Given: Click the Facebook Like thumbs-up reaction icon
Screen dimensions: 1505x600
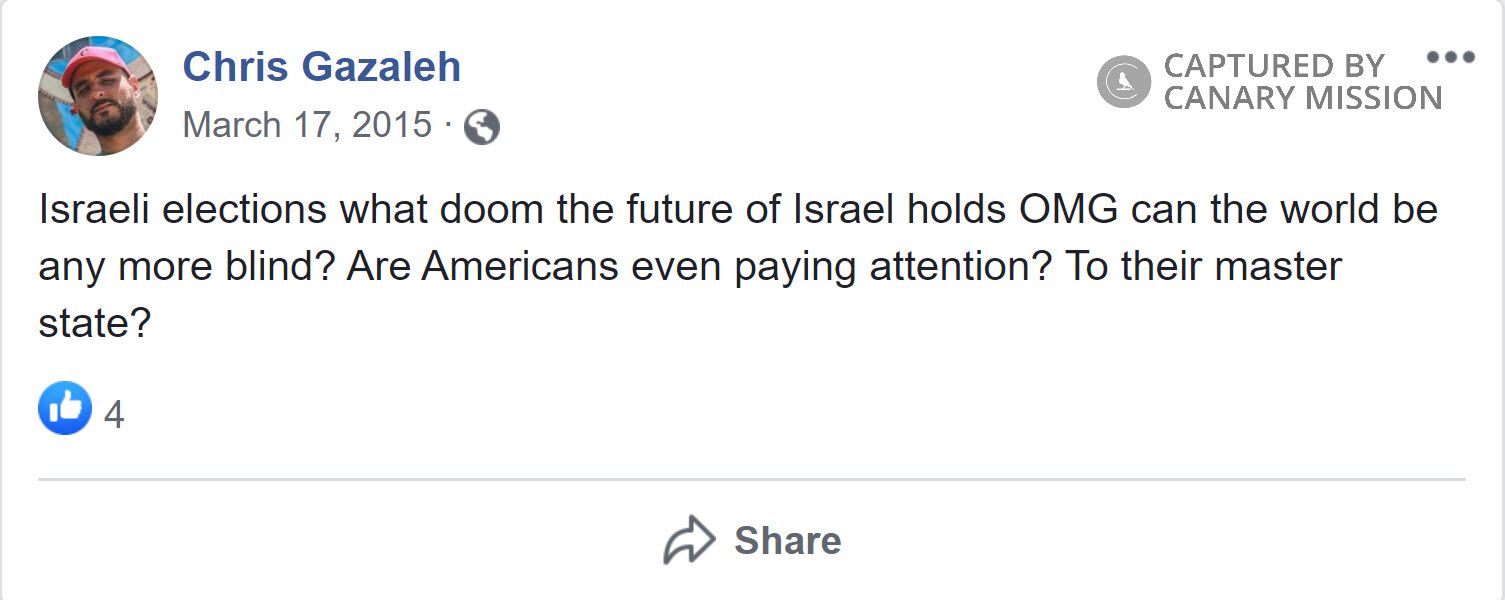Looking at the screenshot, I should pos(66,406).
